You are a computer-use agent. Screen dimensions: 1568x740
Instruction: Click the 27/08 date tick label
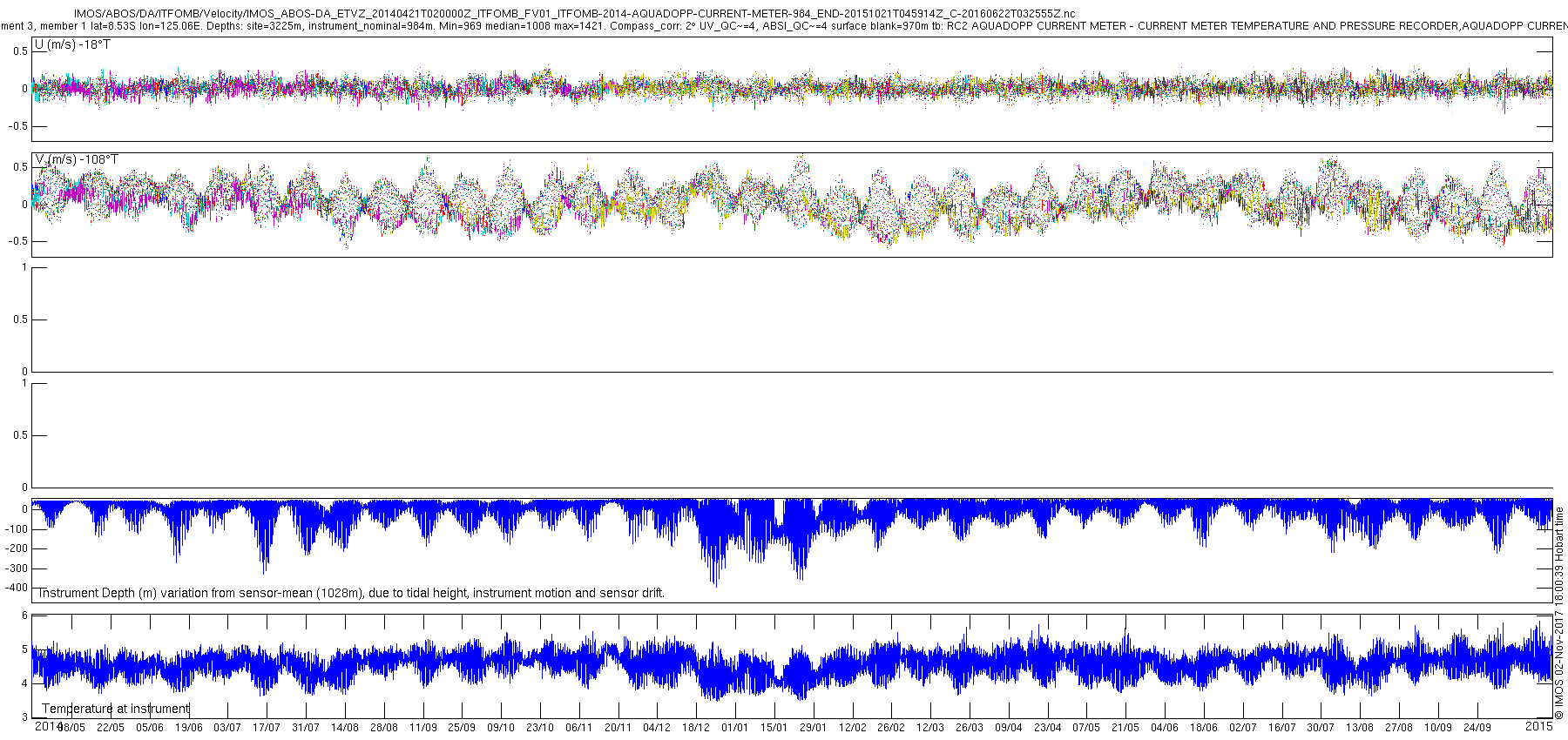(1399, 728)
